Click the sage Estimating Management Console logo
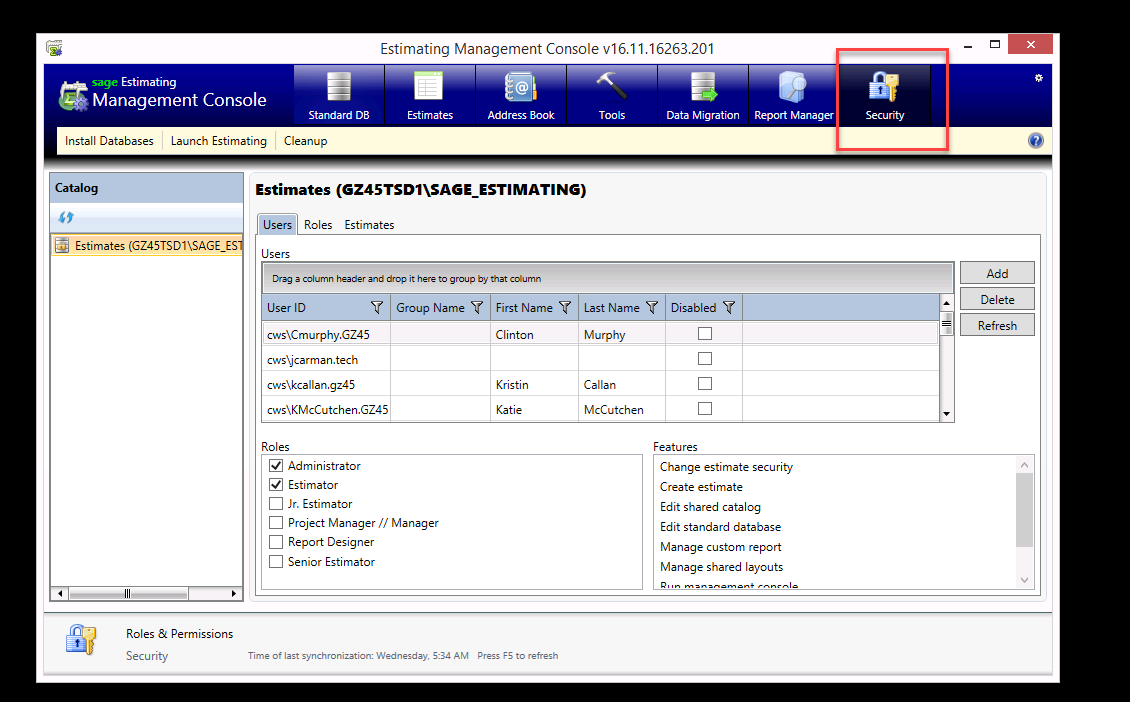The height and width of the screenshot is (702, 1130). click(163, 94)
